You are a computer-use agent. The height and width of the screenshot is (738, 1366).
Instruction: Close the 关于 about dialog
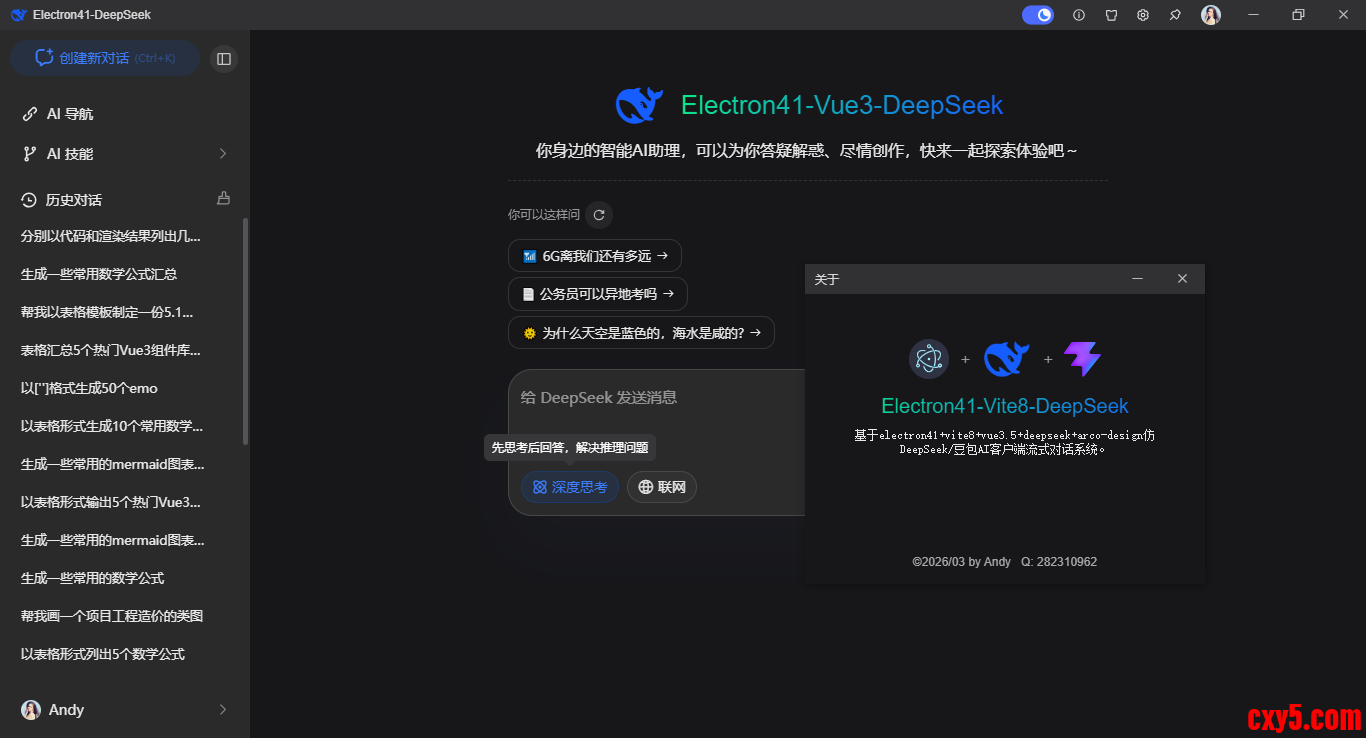pos(1182,279)
